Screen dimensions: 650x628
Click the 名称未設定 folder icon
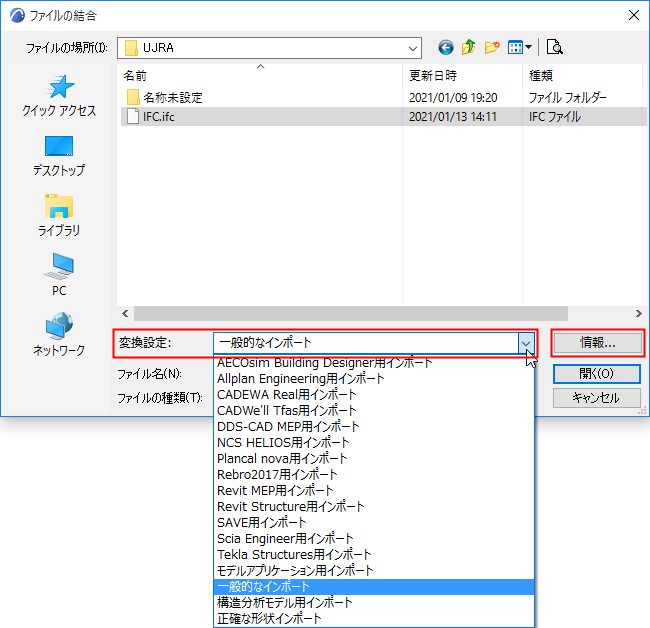point(133,97)
